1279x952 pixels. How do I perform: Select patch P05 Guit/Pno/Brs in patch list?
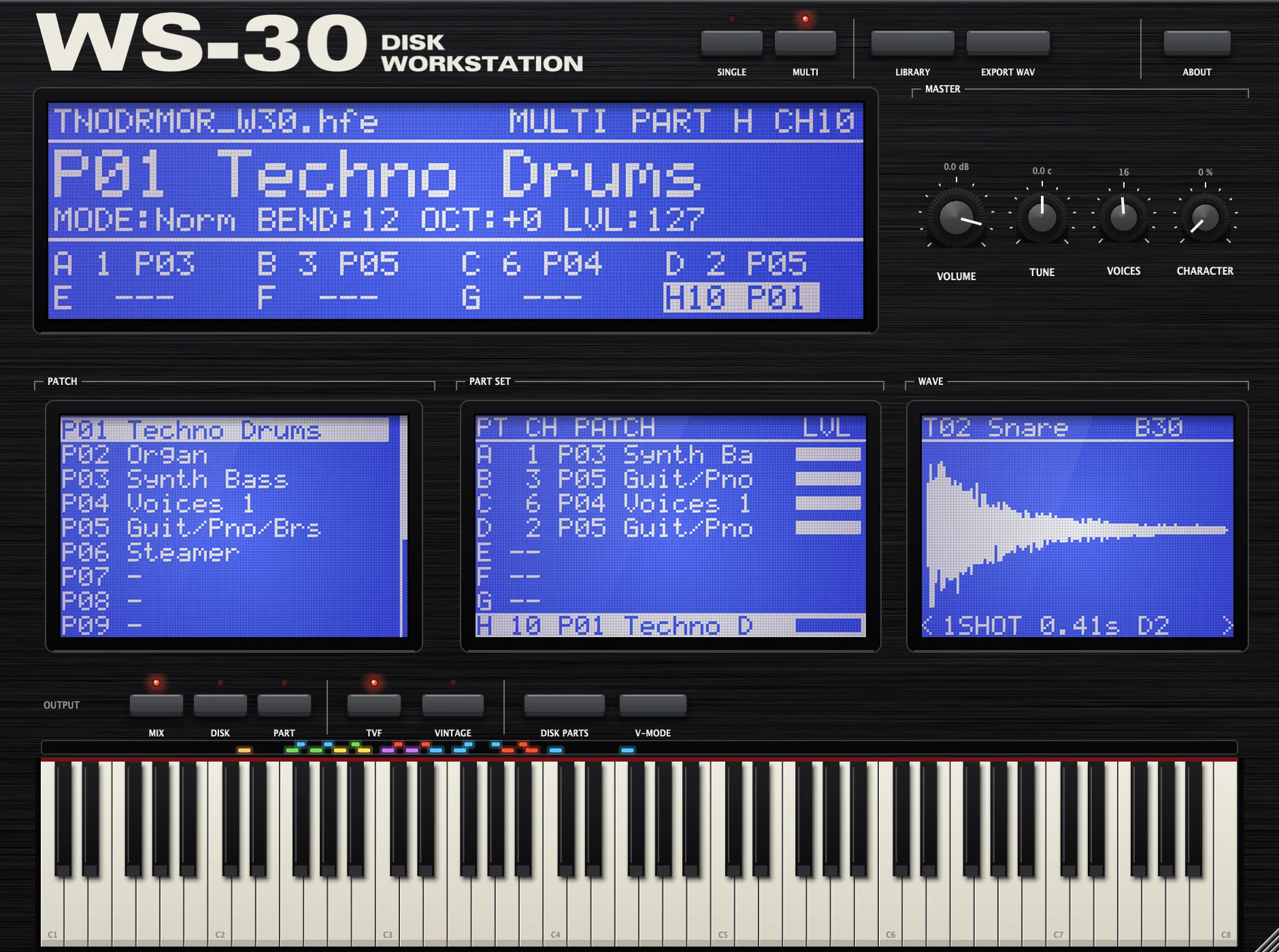coord(225,528)
